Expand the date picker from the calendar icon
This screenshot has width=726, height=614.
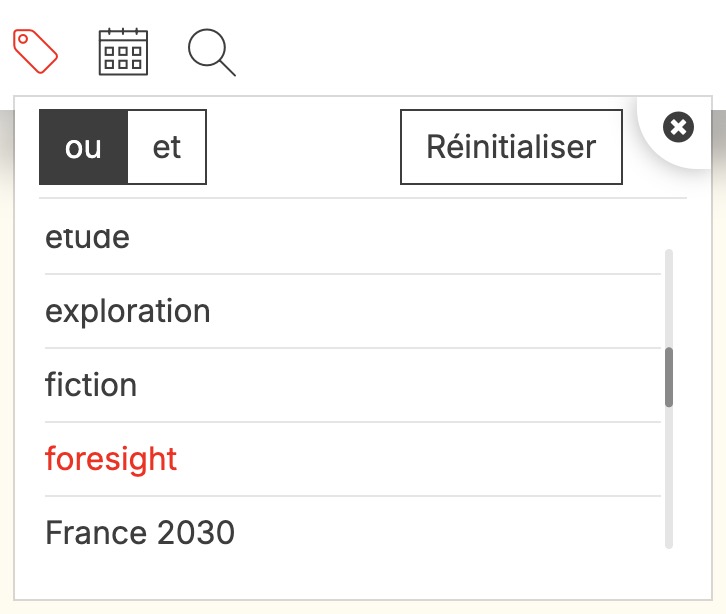(123, 51)
